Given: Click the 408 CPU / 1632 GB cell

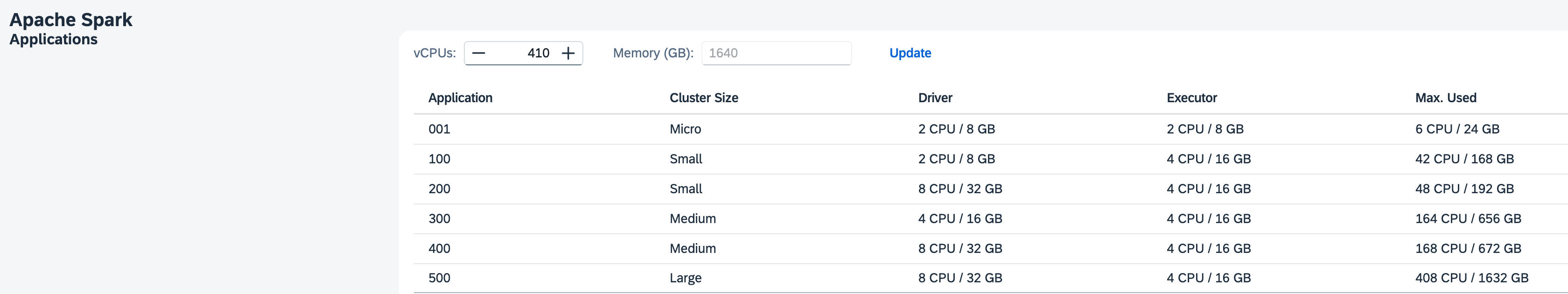Looking at the screenshot, I should 1472,278.
